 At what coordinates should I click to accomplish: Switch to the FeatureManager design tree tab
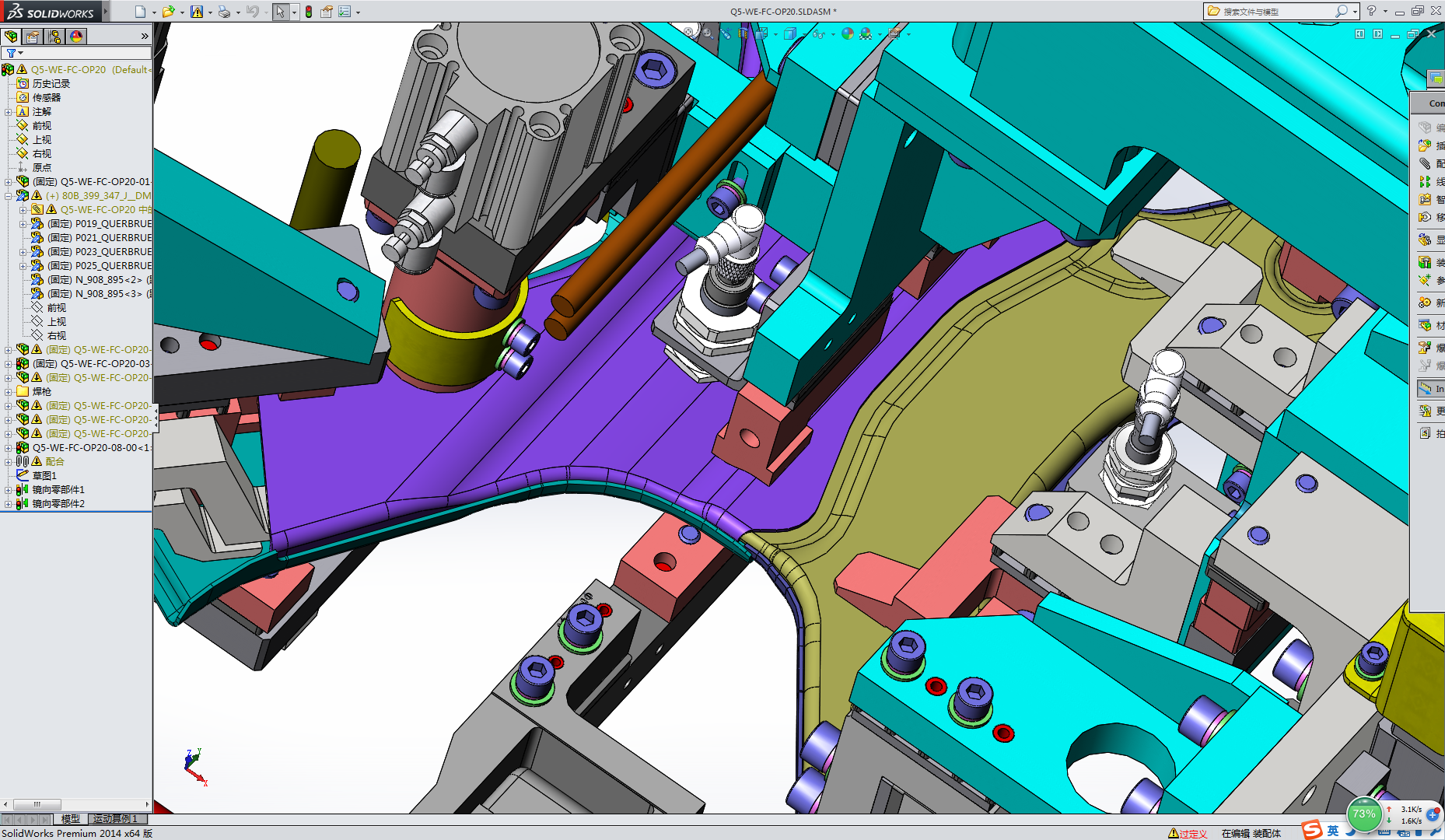pyautogui.click(x=11, y=37)
